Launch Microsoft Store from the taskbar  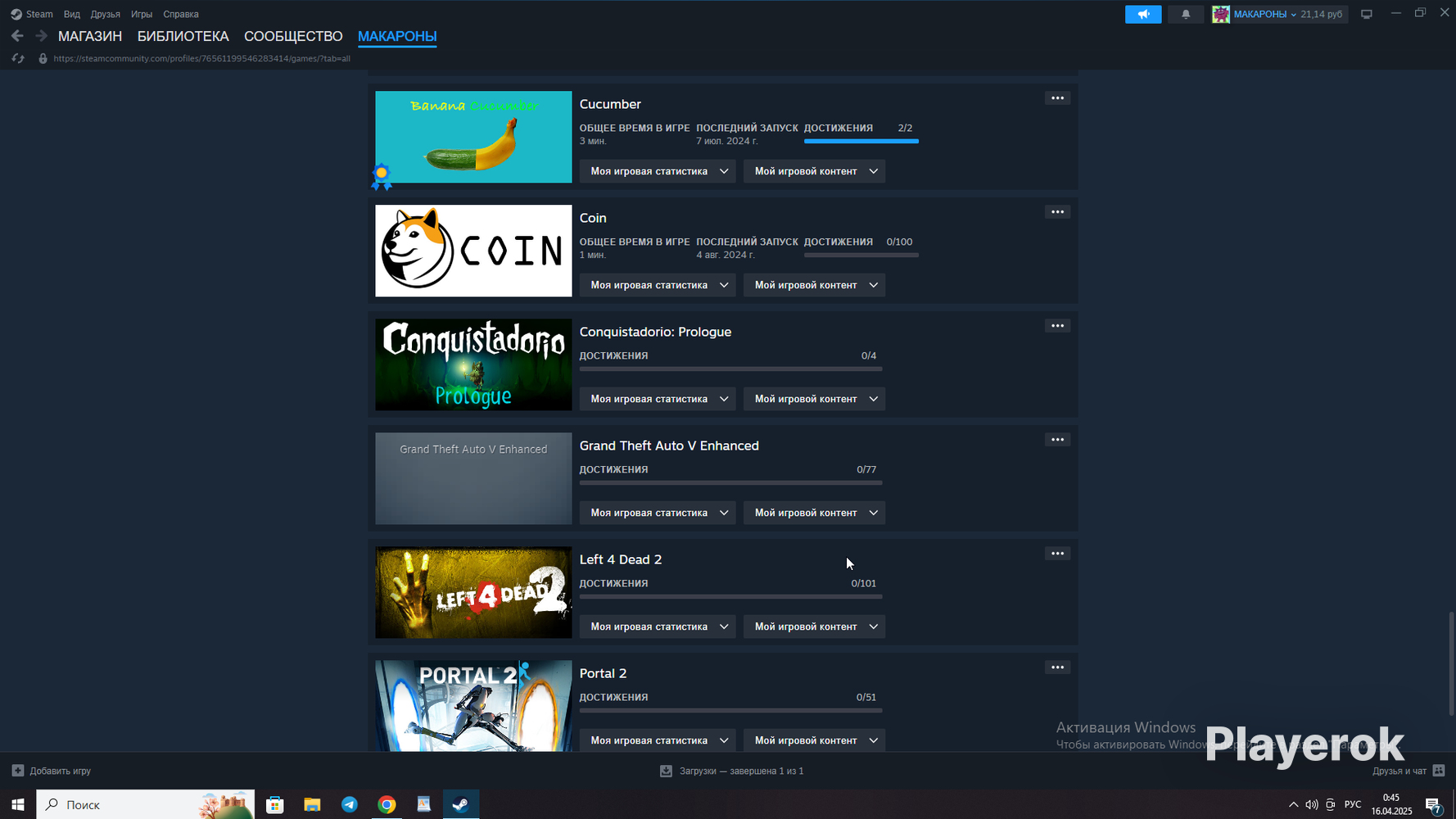click(x=275, y=804)
